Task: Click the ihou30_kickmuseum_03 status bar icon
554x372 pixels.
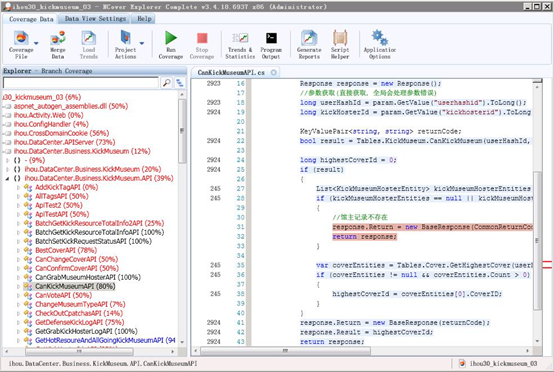Action: coord(462,363)
